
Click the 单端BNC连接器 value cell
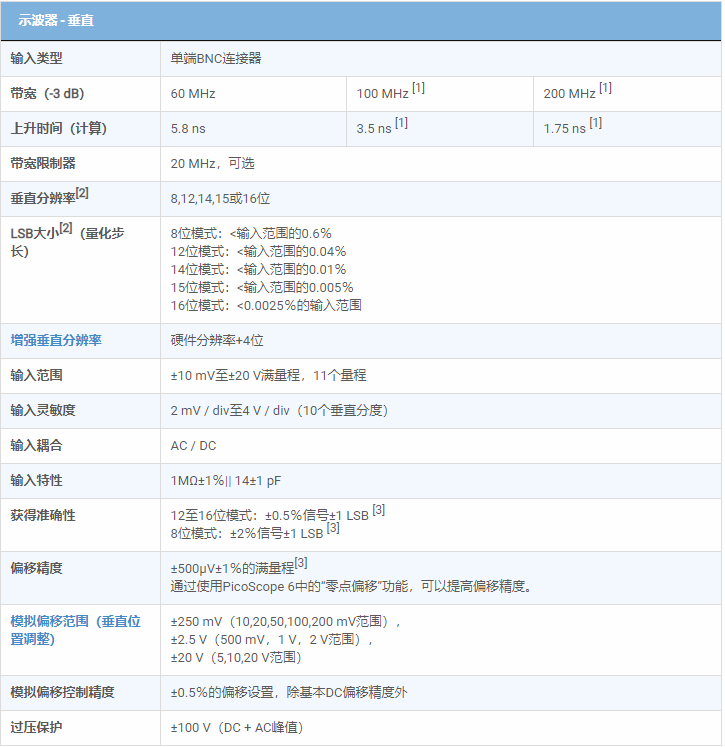(216, 59)
